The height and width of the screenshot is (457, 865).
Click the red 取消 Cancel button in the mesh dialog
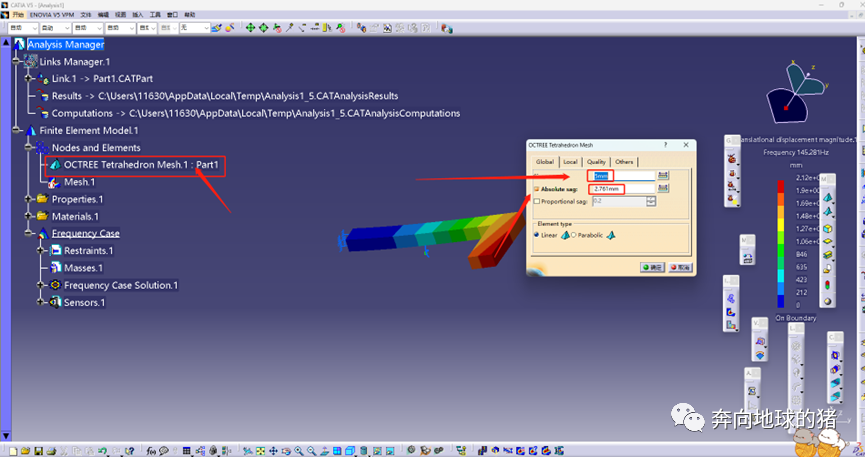[680, 267]
